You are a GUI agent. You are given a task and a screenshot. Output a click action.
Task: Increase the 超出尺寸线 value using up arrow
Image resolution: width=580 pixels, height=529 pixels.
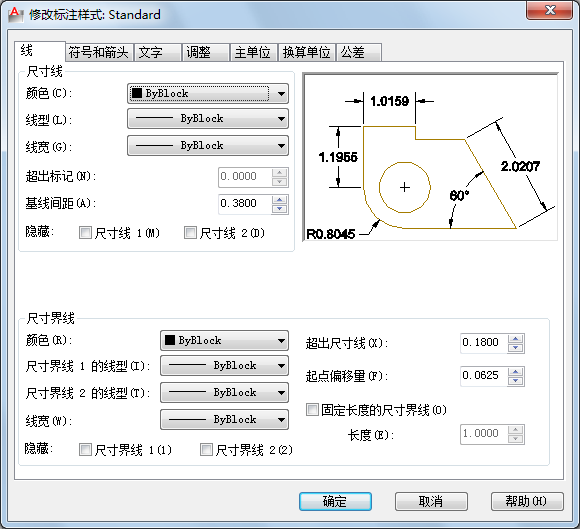click(516, 339)
